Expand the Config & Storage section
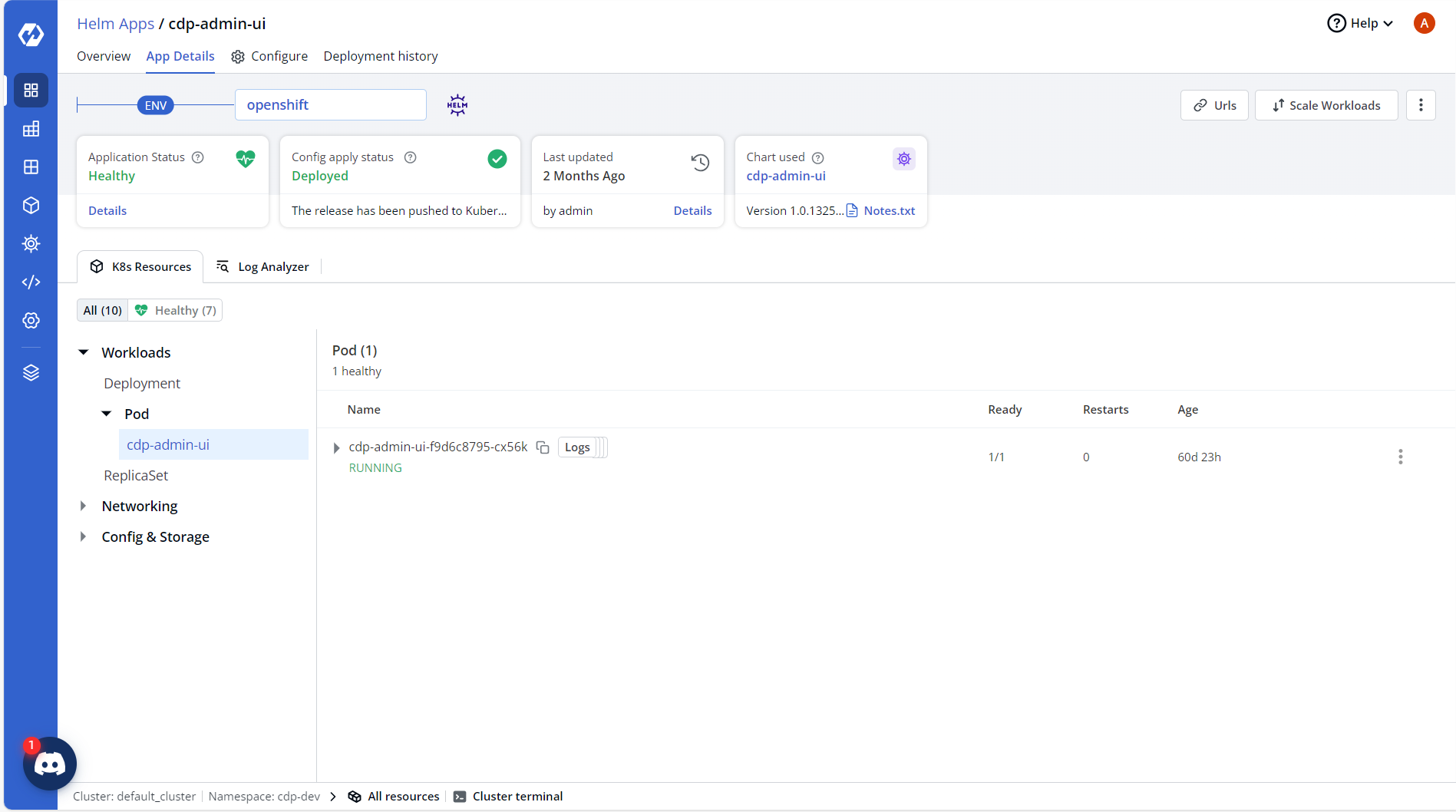 pyautogui.click(x=84, y=536)
